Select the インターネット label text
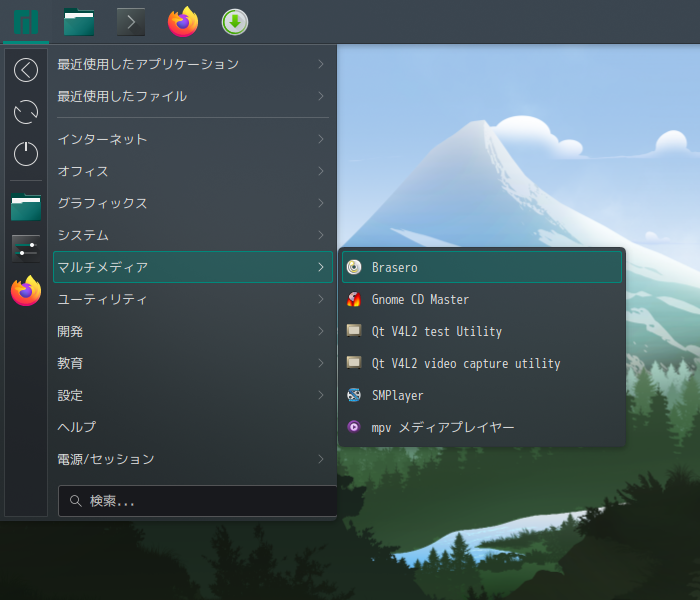This screenshot has width=700, height=600. (102, 139)
